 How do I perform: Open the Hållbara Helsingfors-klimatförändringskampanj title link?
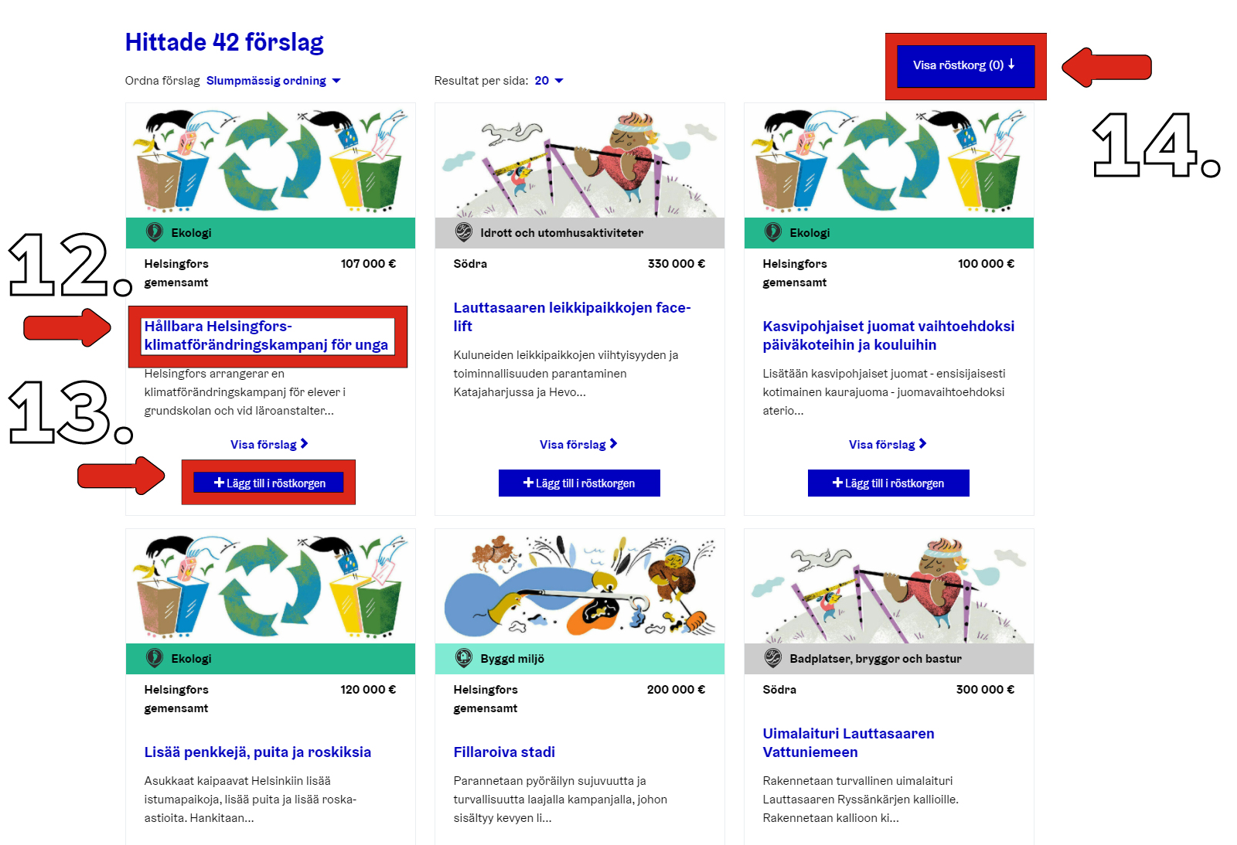[x=266, y=336]
